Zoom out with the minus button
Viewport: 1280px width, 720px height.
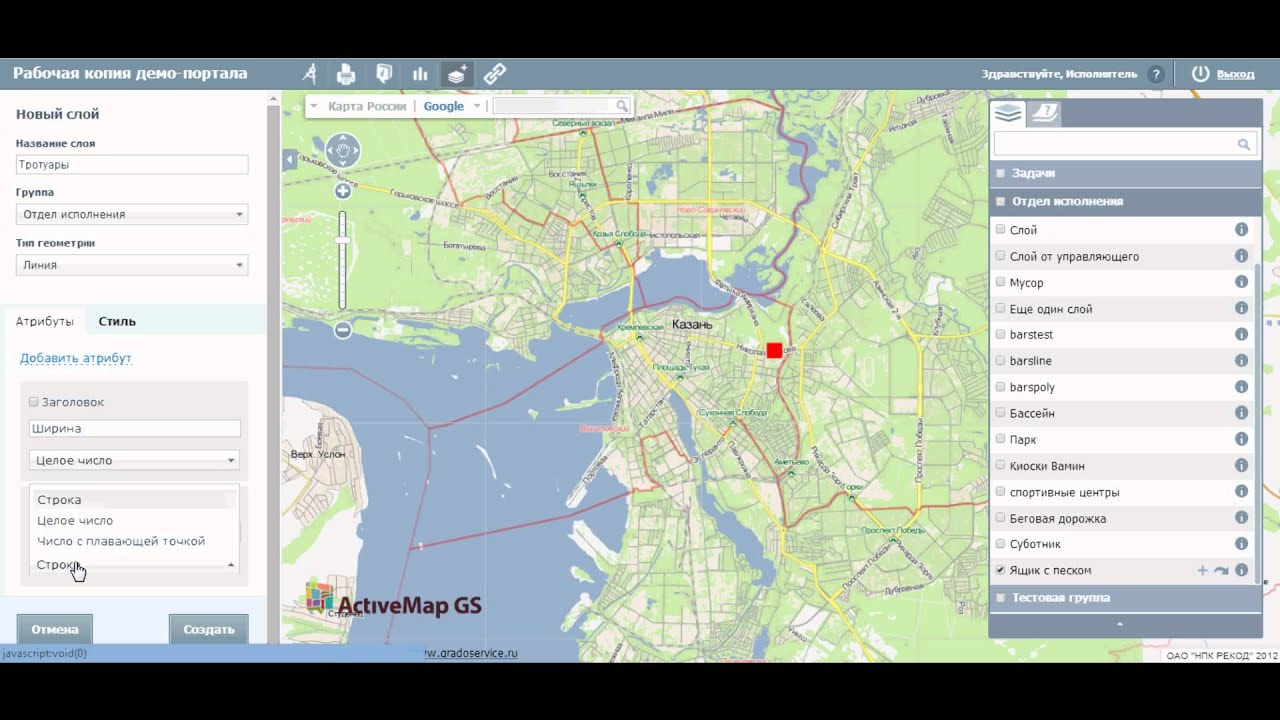[x=343, y=329]
